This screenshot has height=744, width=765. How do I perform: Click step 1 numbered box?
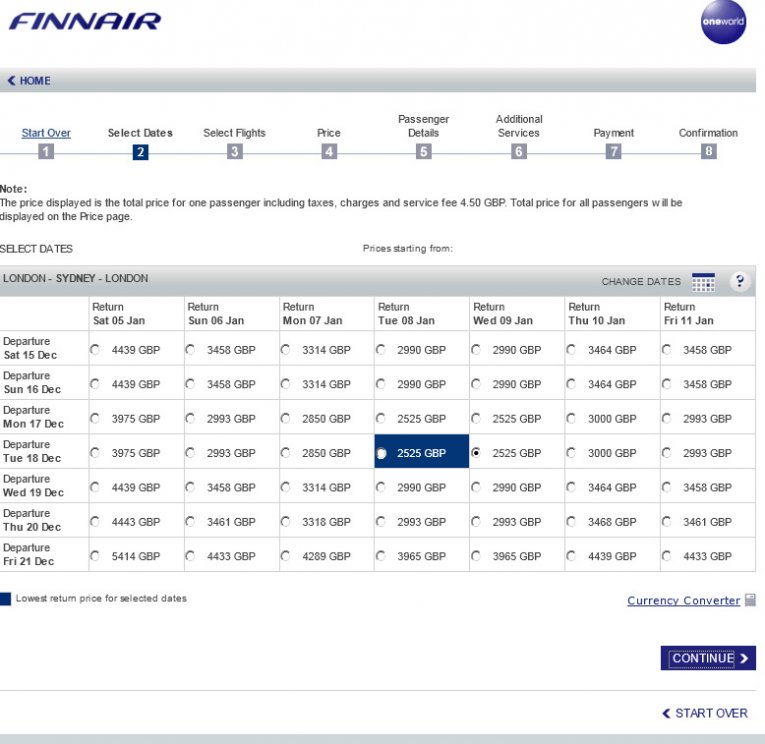46,152
